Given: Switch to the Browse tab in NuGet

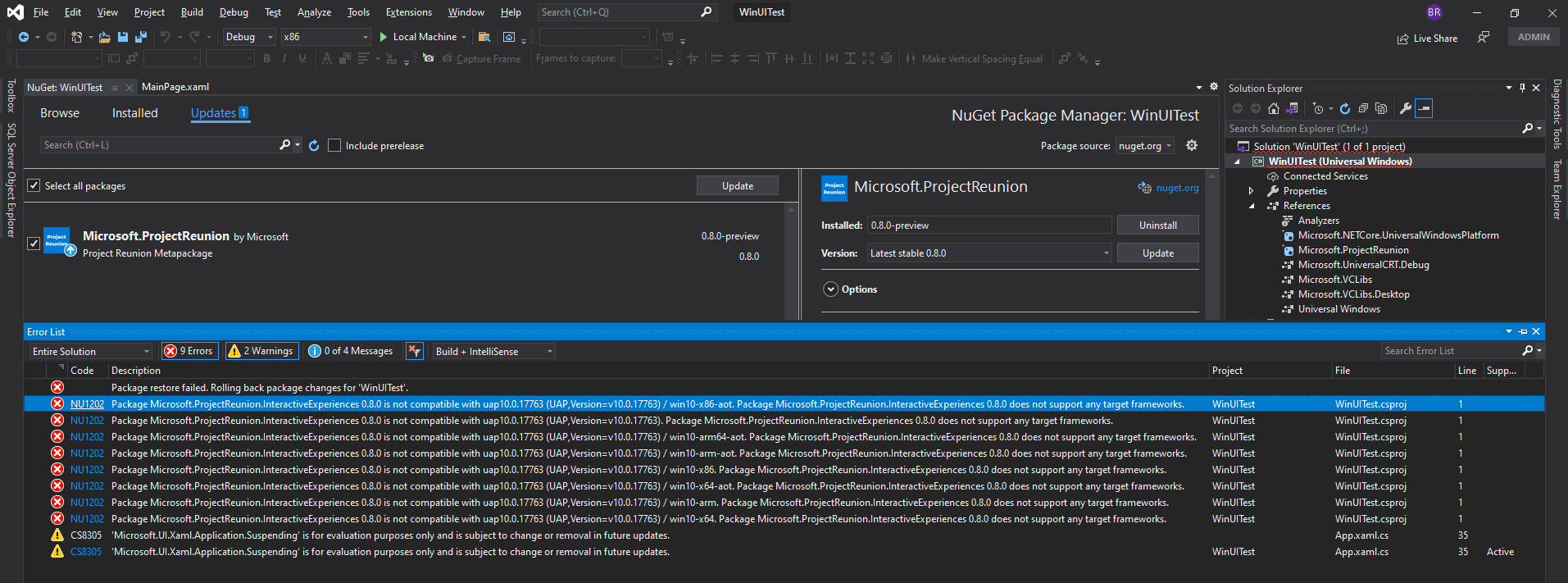Looking at the screenshot, I should point(60,113).
